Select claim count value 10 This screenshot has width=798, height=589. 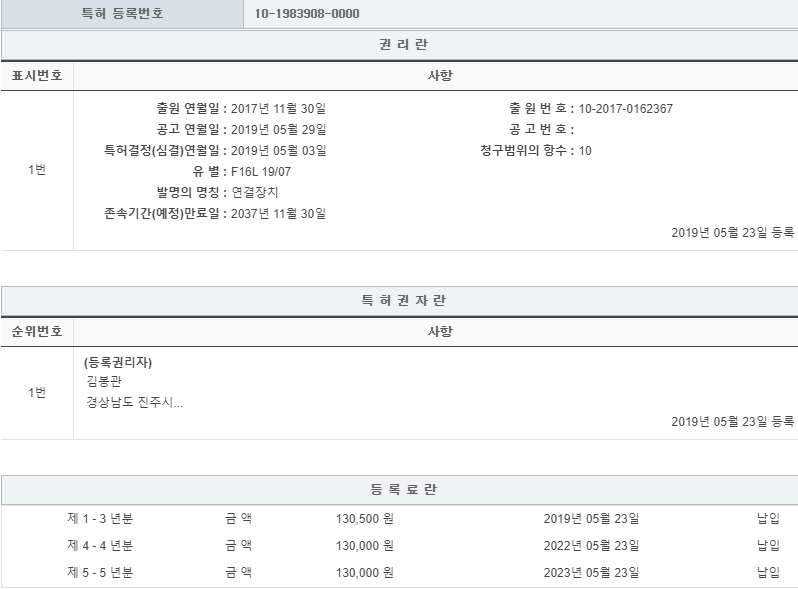click(585, 151)
